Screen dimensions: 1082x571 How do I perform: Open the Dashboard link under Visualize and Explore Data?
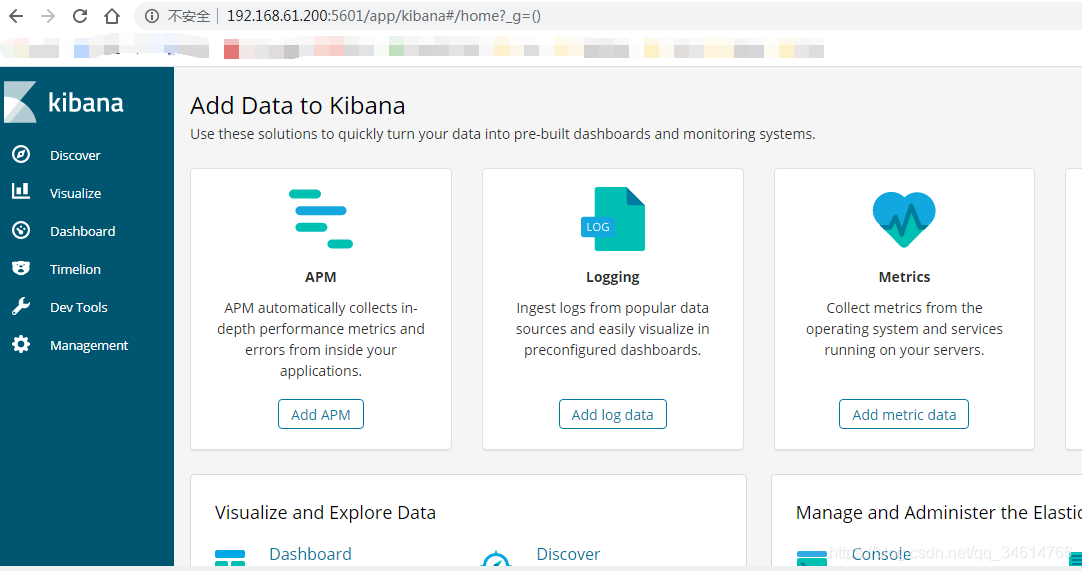click(311, 554)
